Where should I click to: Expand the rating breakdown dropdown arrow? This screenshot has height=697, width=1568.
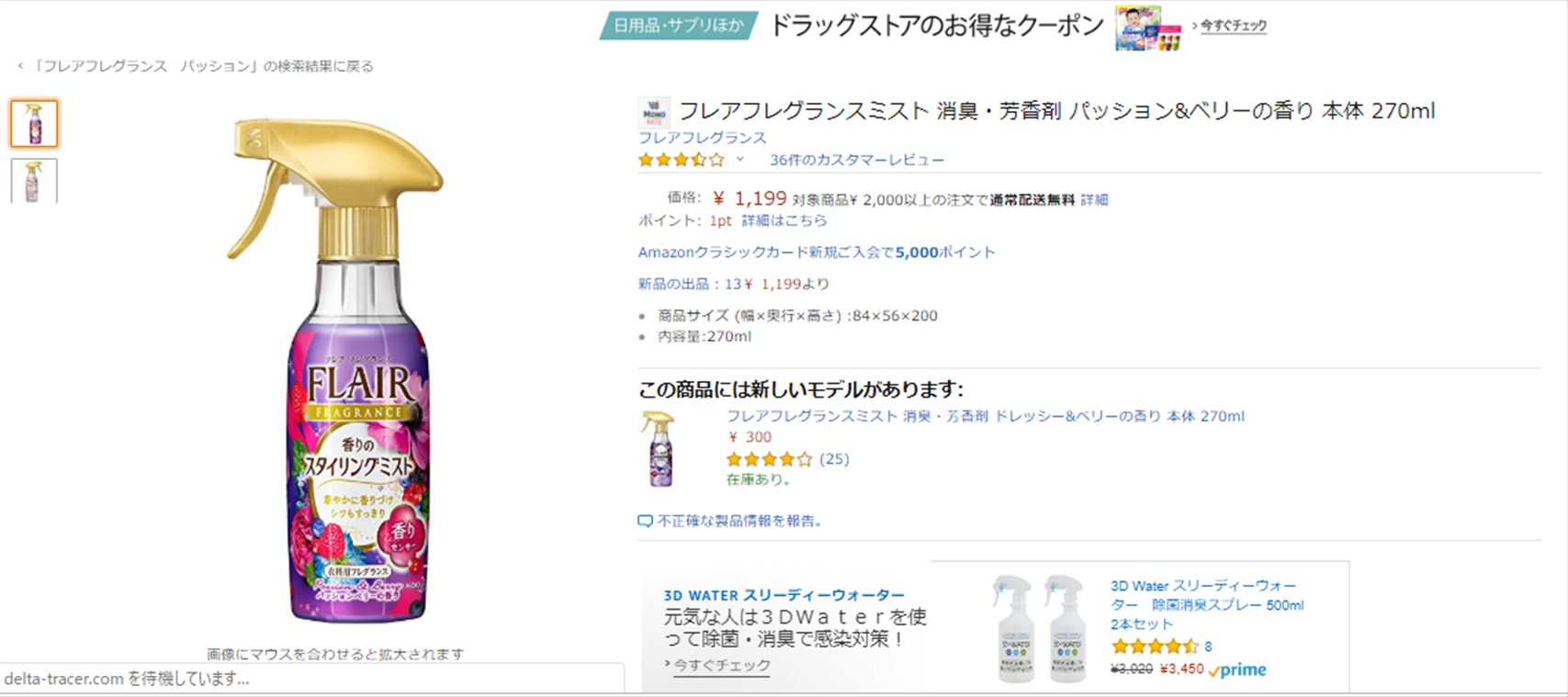[x=739, y=160]
